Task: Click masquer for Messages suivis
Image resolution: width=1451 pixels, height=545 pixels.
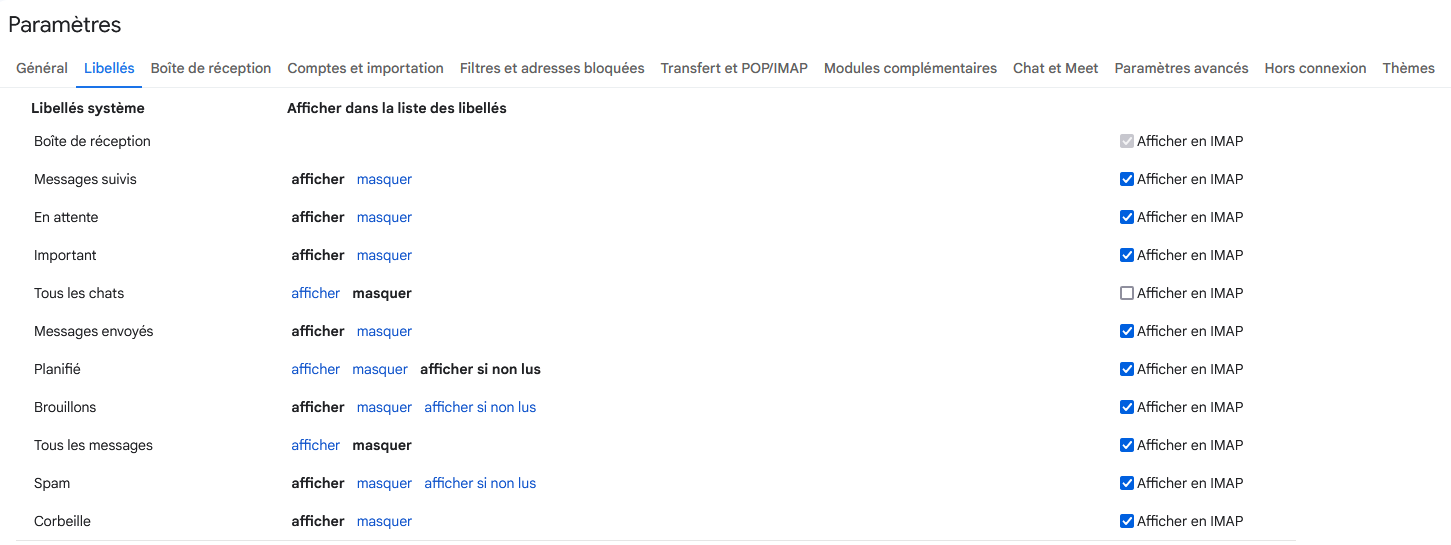Action: pos(384,180)
